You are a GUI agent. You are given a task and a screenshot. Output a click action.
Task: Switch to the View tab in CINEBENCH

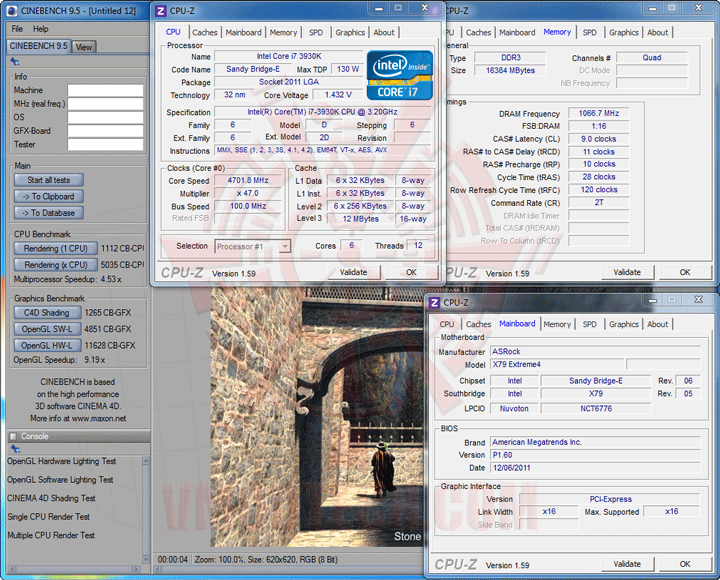click(84, 47)
